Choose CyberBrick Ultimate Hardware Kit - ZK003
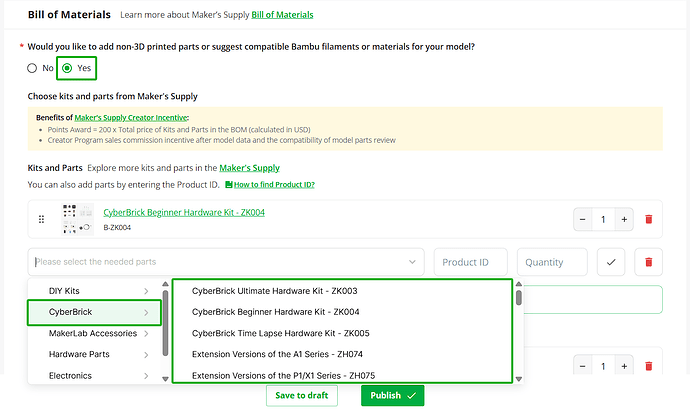 (x=274, y=291)
